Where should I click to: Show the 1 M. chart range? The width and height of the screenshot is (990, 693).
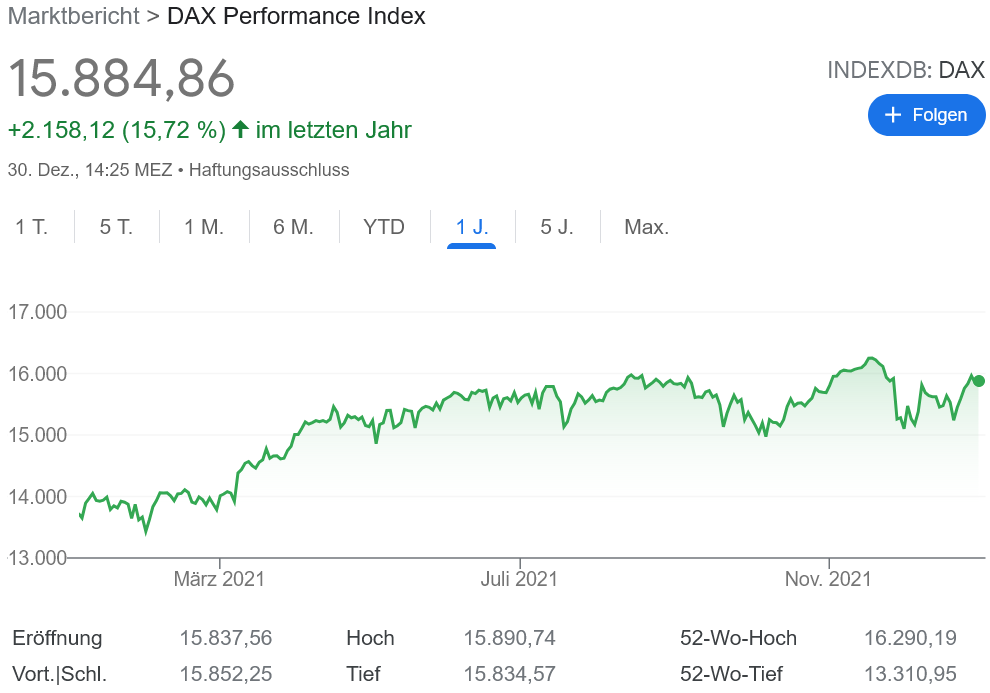pyautogui.click(x=204, y=227)
